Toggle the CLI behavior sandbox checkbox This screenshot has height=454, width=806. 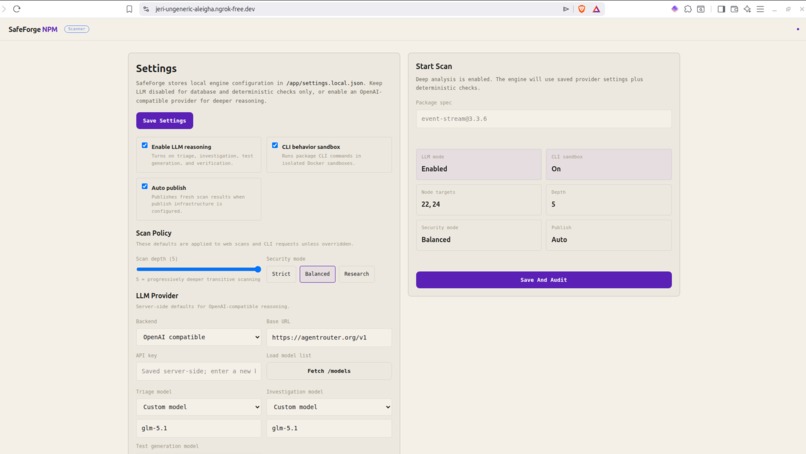tap(275, 146)
